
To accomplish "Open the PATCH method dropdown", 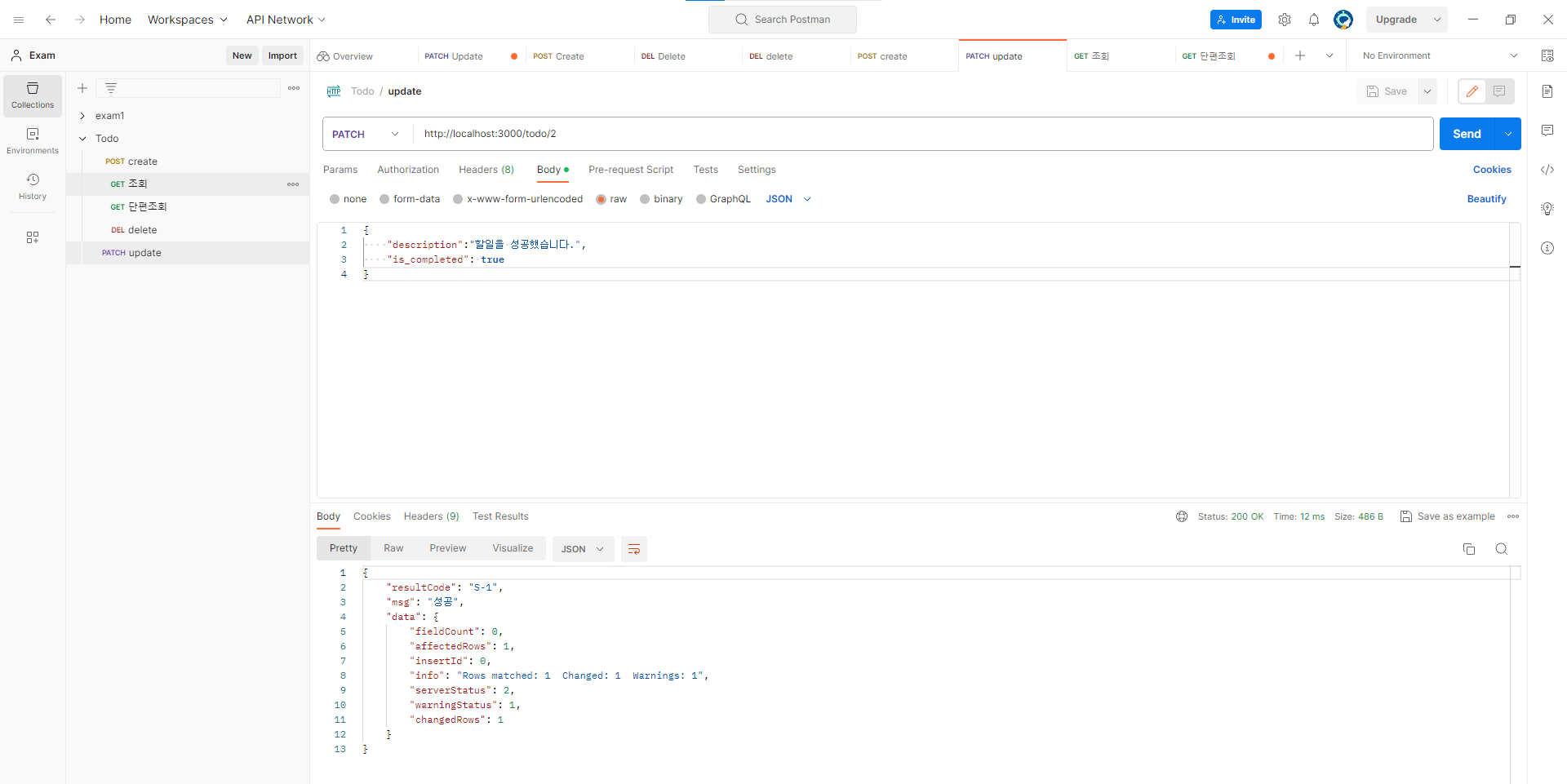I will click(367, 134).
